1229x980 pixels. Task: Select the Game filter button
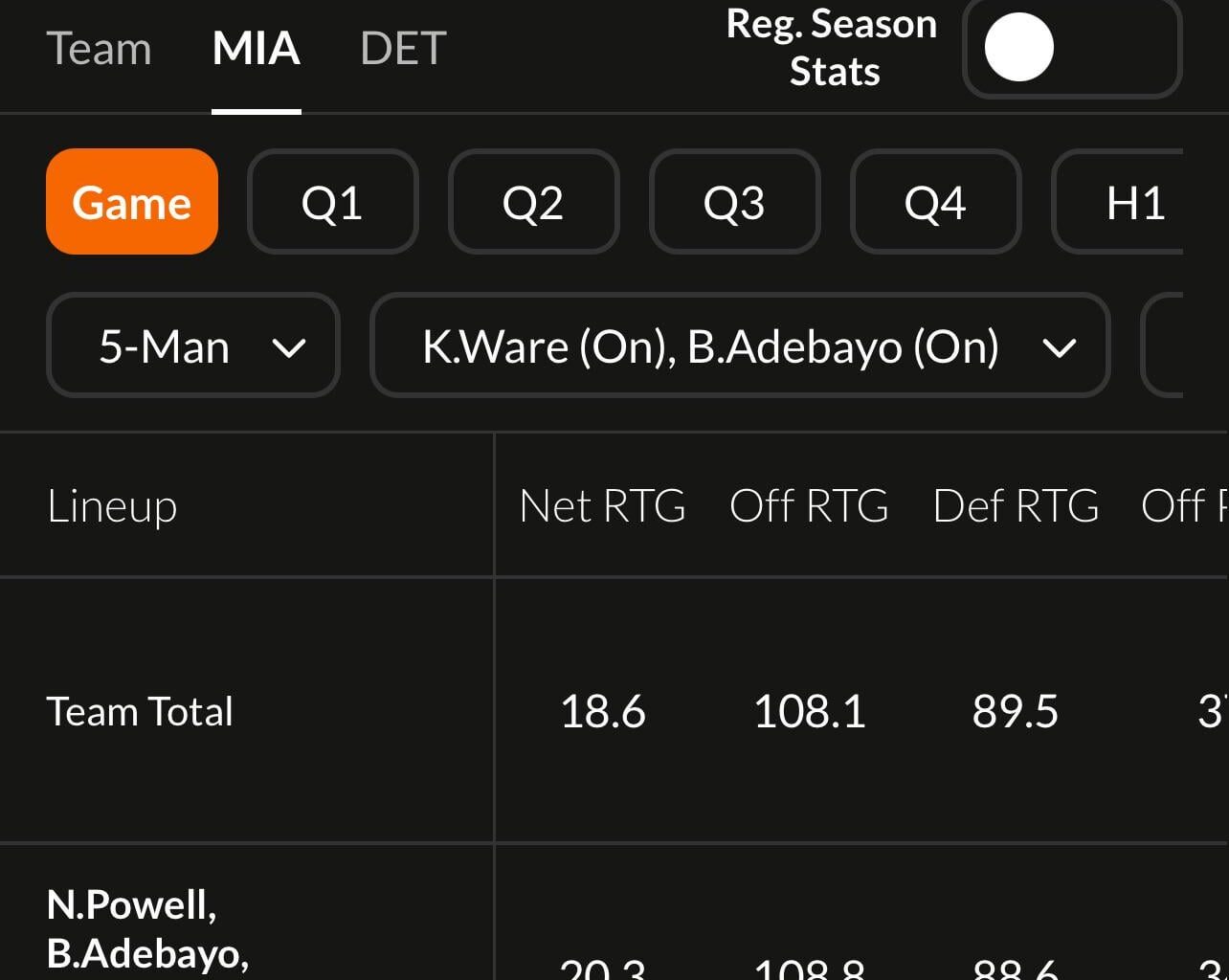132,202
